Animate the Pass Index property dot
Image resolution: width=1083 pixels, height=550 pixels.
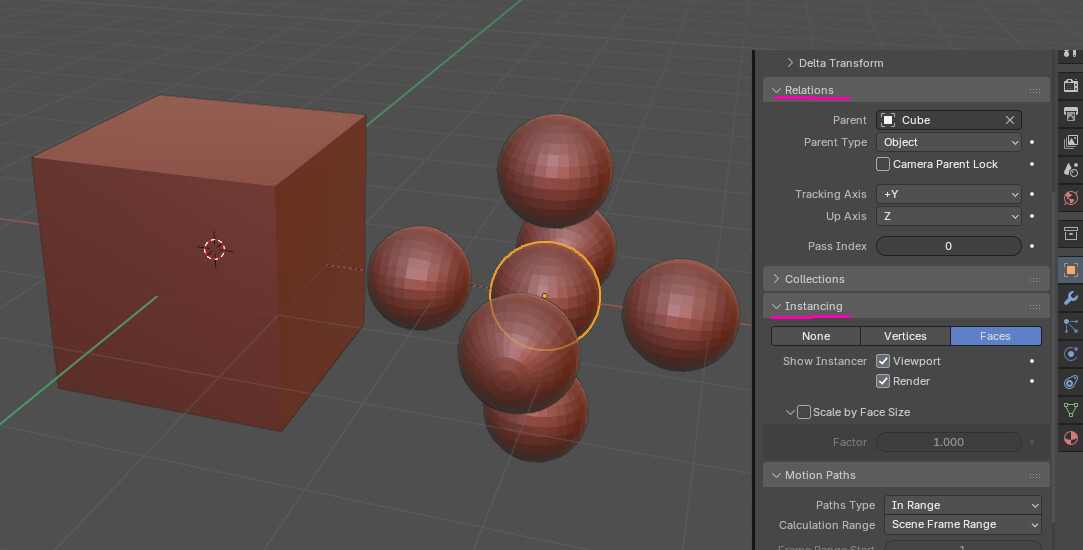[1032, 246]
